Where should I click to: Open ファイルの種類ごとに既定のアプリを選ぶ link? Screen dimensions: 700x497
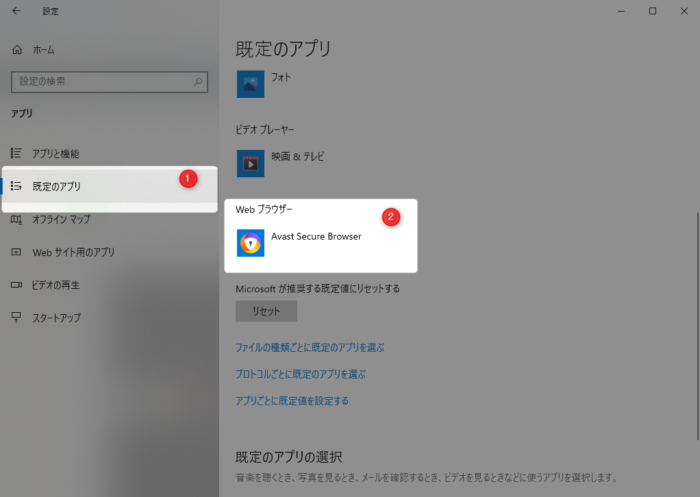(x=309, y=347)
